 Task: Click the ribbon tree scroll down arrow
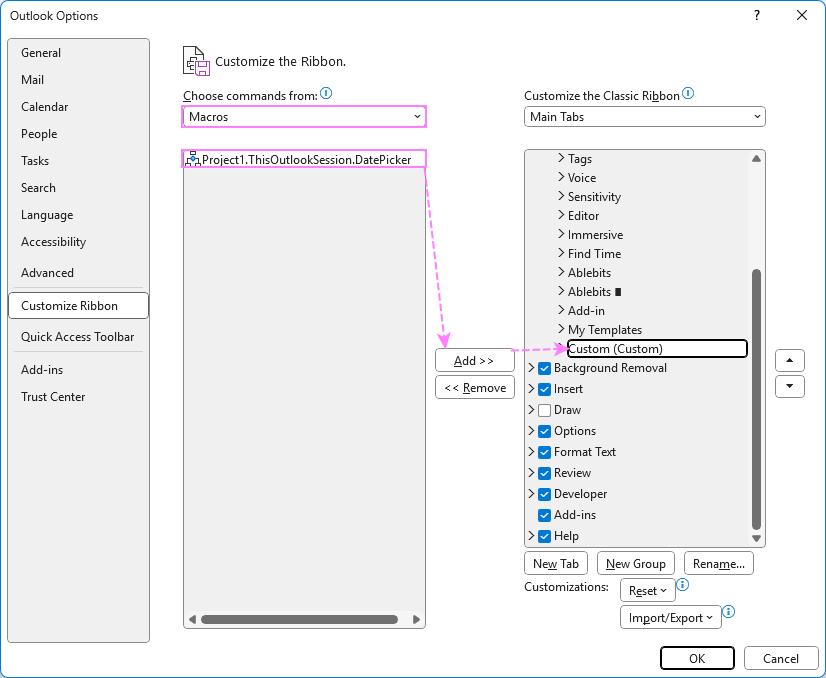[x=756, y=538]
